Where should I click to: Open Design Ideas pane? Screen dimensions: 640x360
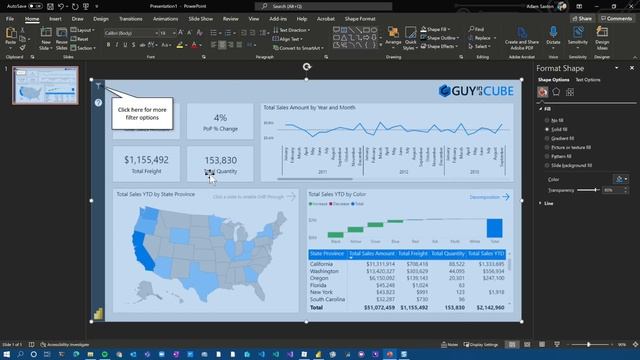(x=602, y=38)
